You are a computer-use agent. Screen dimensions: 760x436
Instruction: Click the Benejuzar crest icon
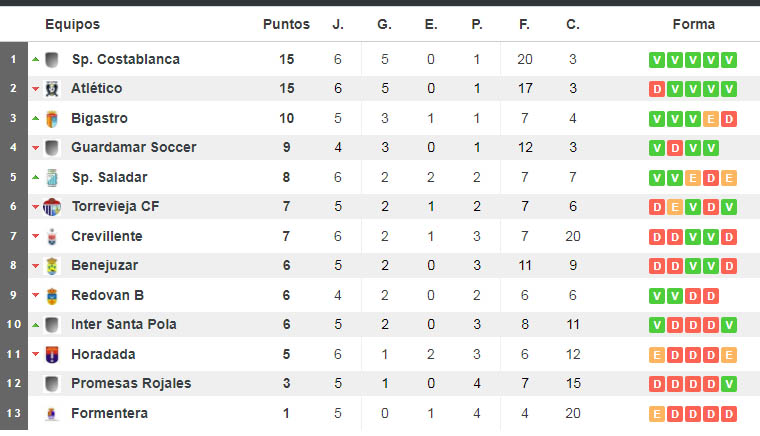click(52, 266)
